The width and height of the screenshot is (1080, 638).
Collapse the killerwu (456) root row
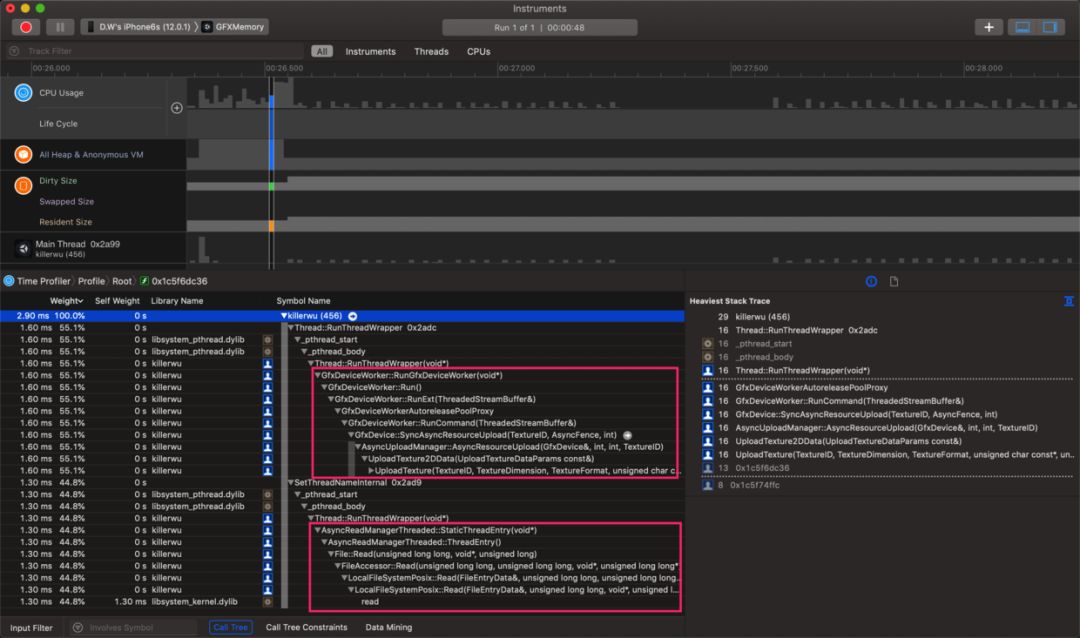[x=283, y=316]
